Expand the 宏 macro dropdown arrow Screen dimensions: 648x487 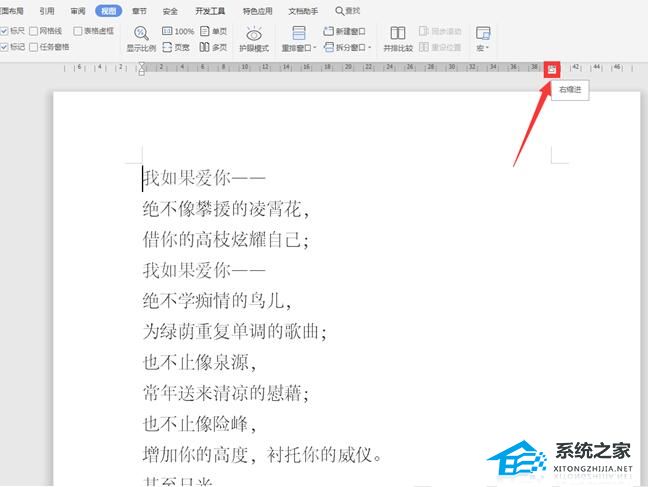487,48
